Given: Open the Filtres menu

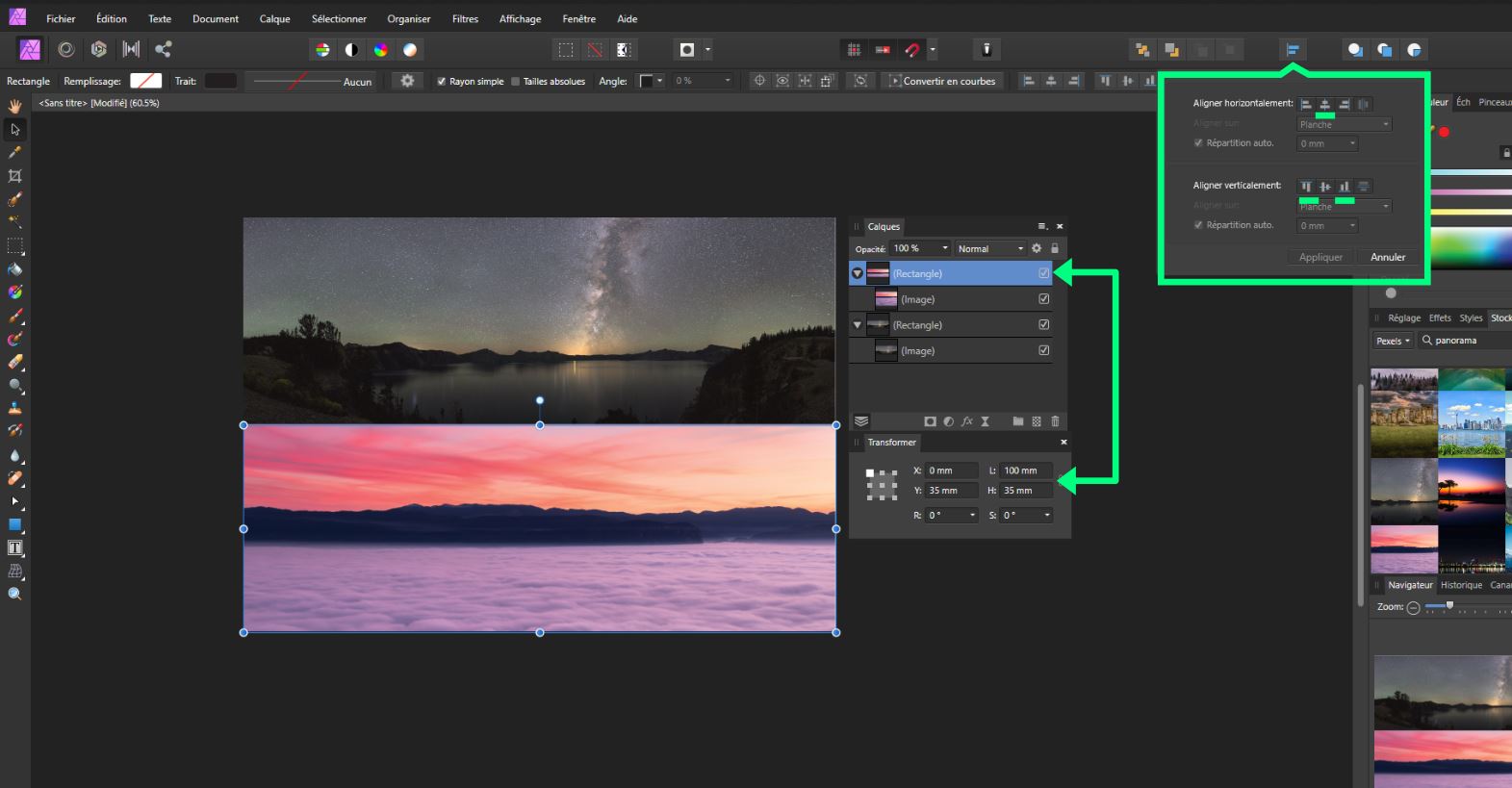Looking at the screenshot, I should click(x=465, y=18).
